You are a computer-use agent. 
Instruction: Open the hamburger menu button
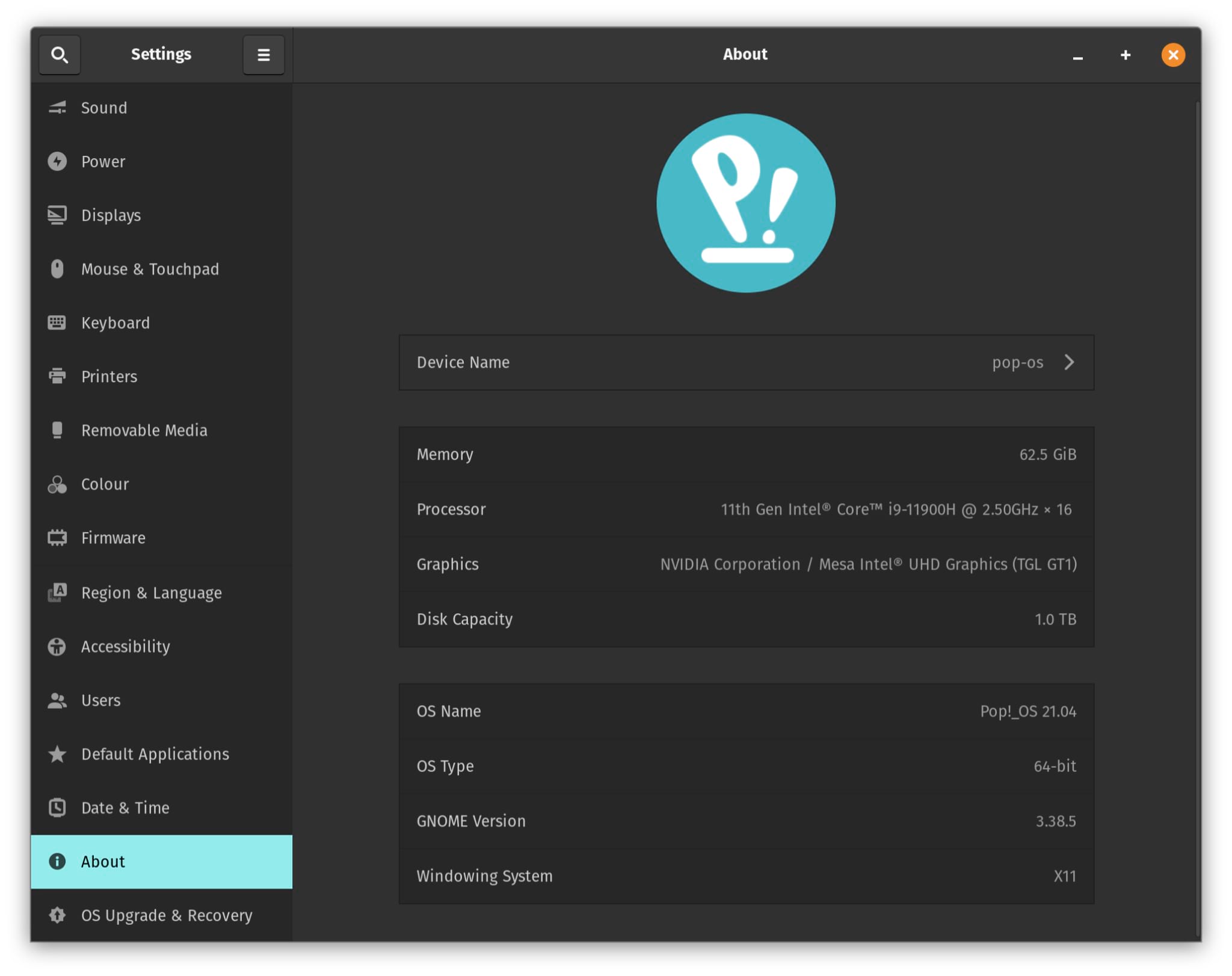point(263,55)
